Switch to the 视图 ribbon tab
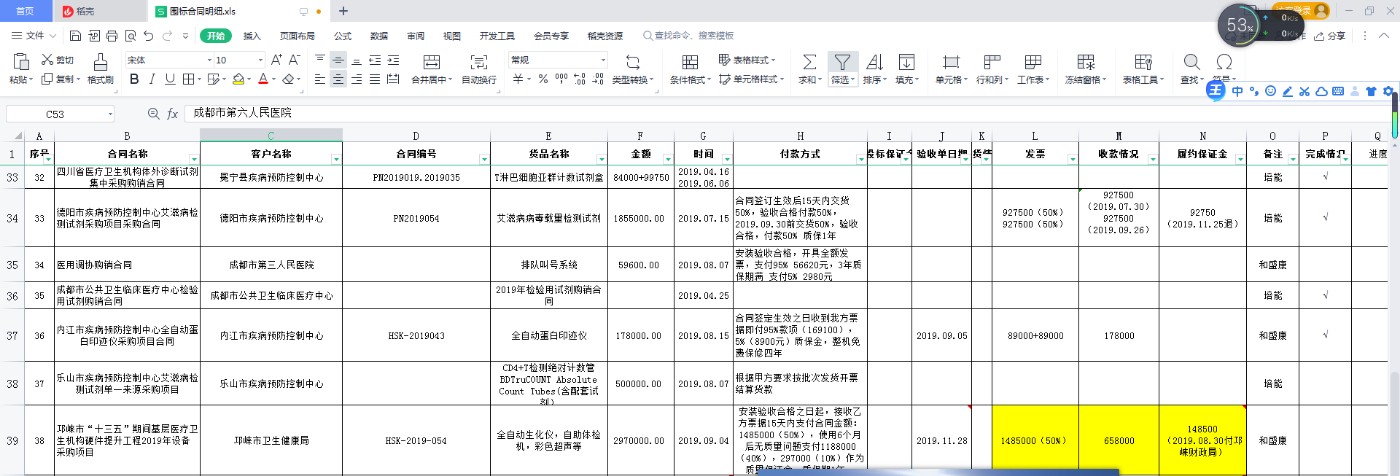 (x=452, y=35)
